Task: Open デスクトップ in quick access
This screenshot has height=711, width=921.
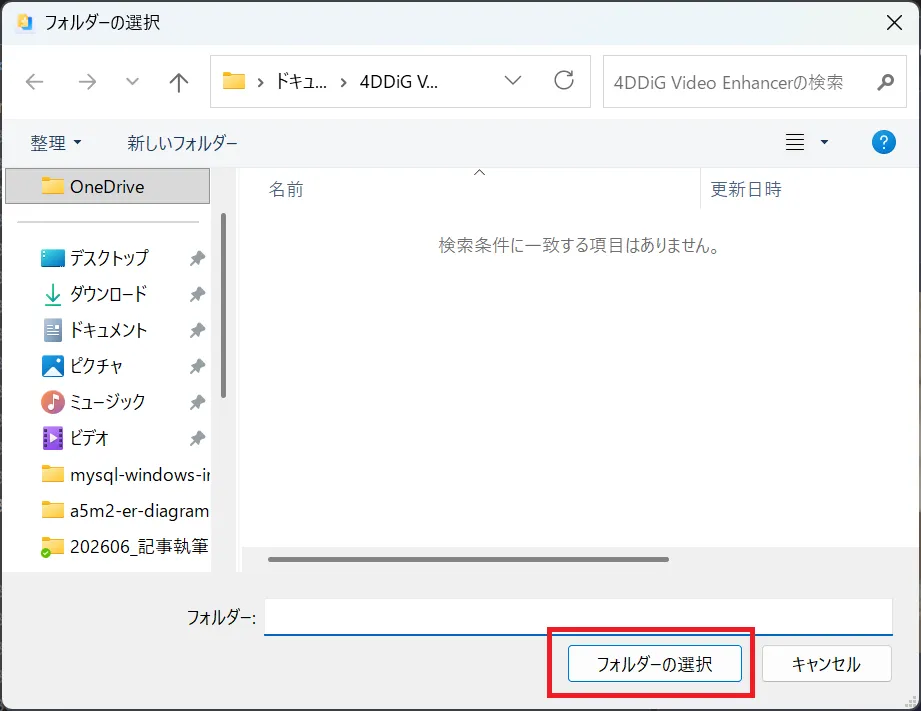Action: (x=110, y=258)
